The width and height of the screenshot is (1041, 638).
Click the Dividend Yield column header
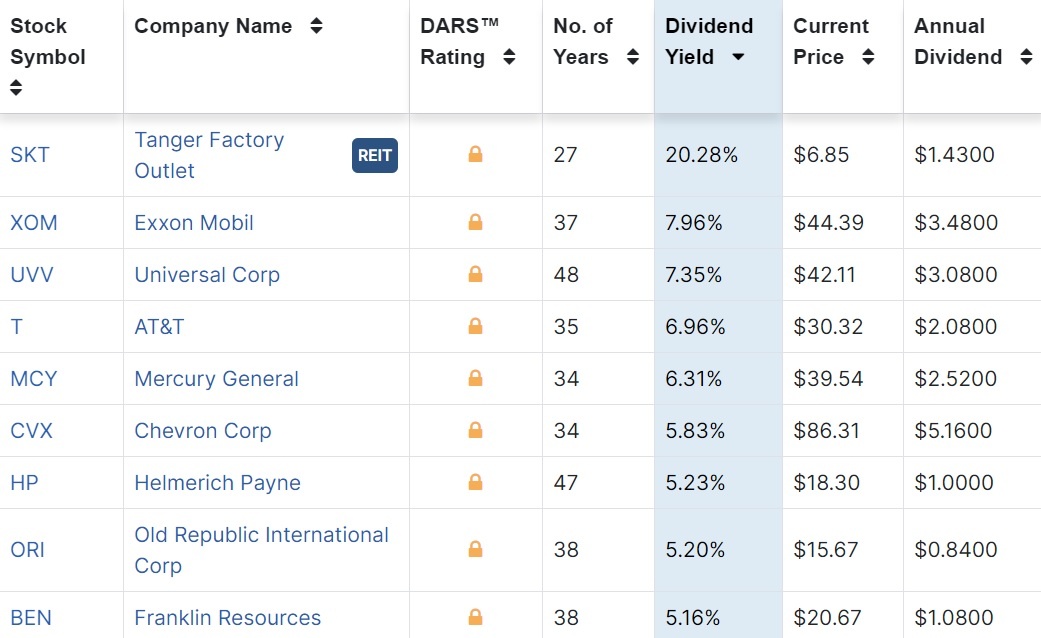coord(709,41)
